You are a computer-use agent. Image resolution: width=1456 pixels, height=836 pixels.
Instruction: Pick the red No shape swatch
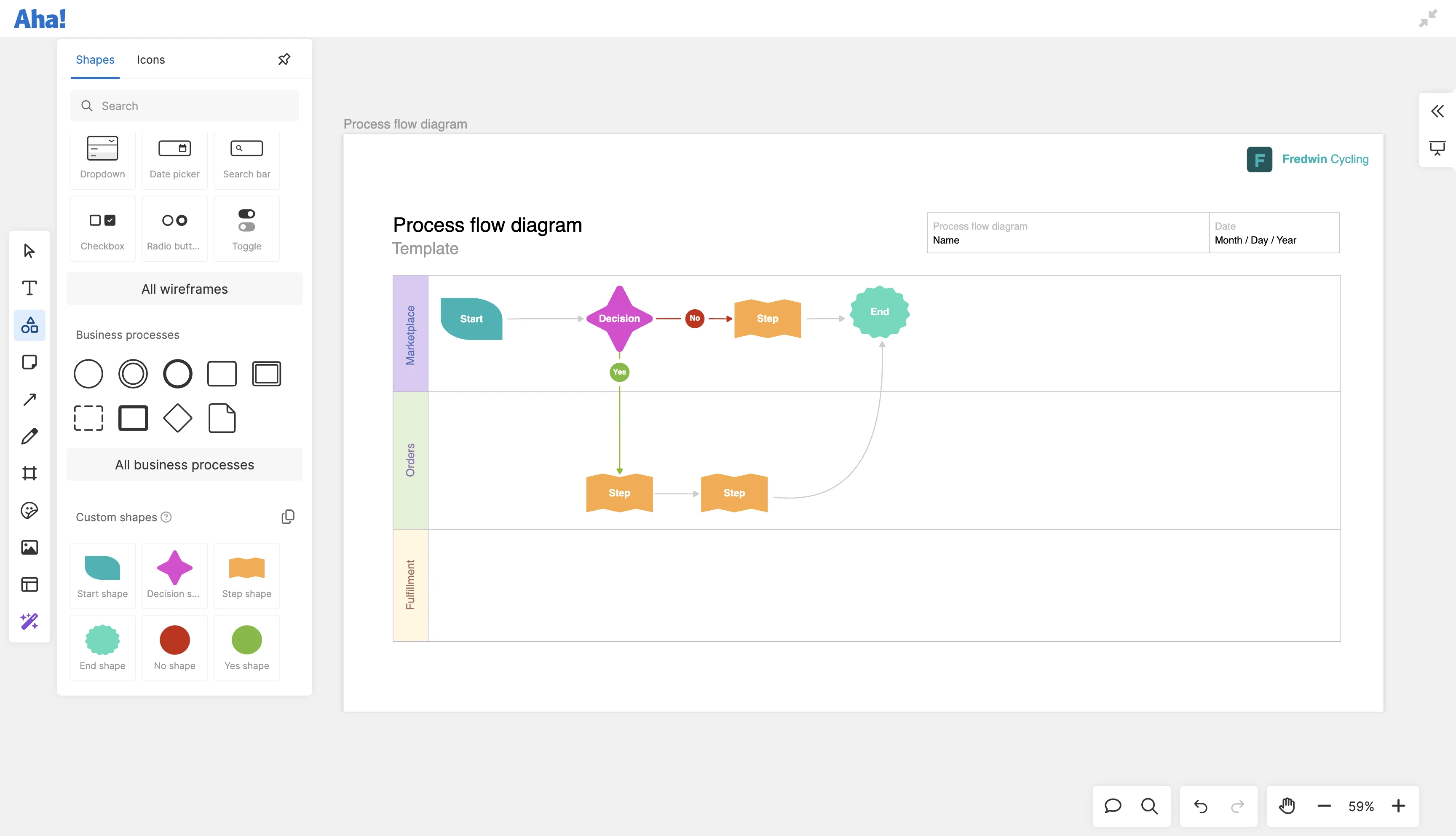tap(174, 640)
